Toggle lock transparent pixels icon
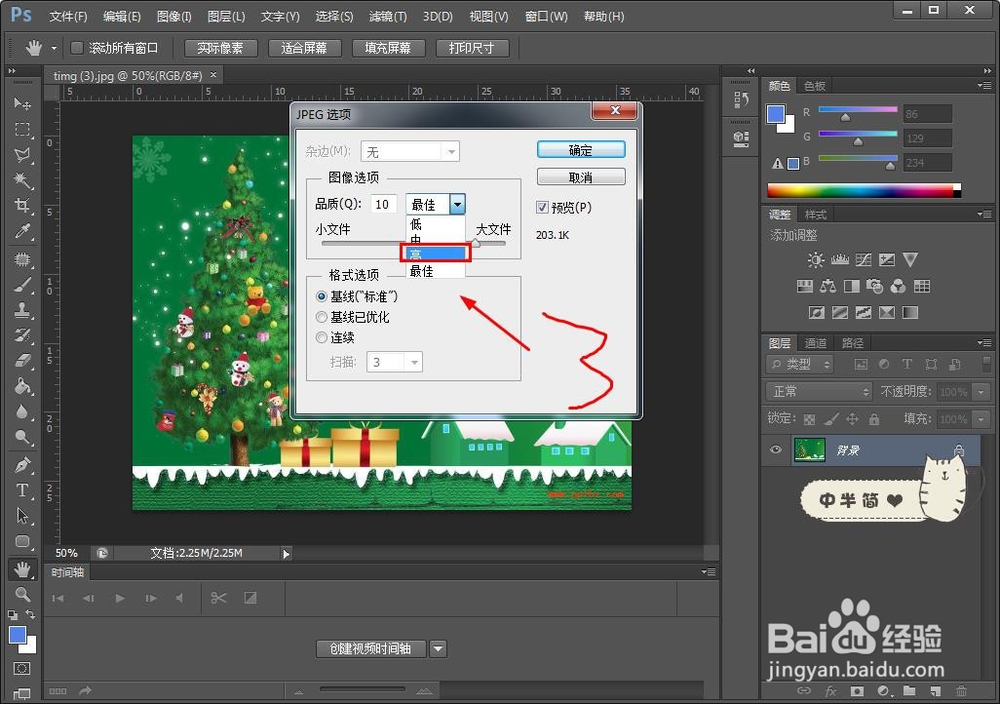1000x704 pixels. pyautogui.click(x=809, y=419)
